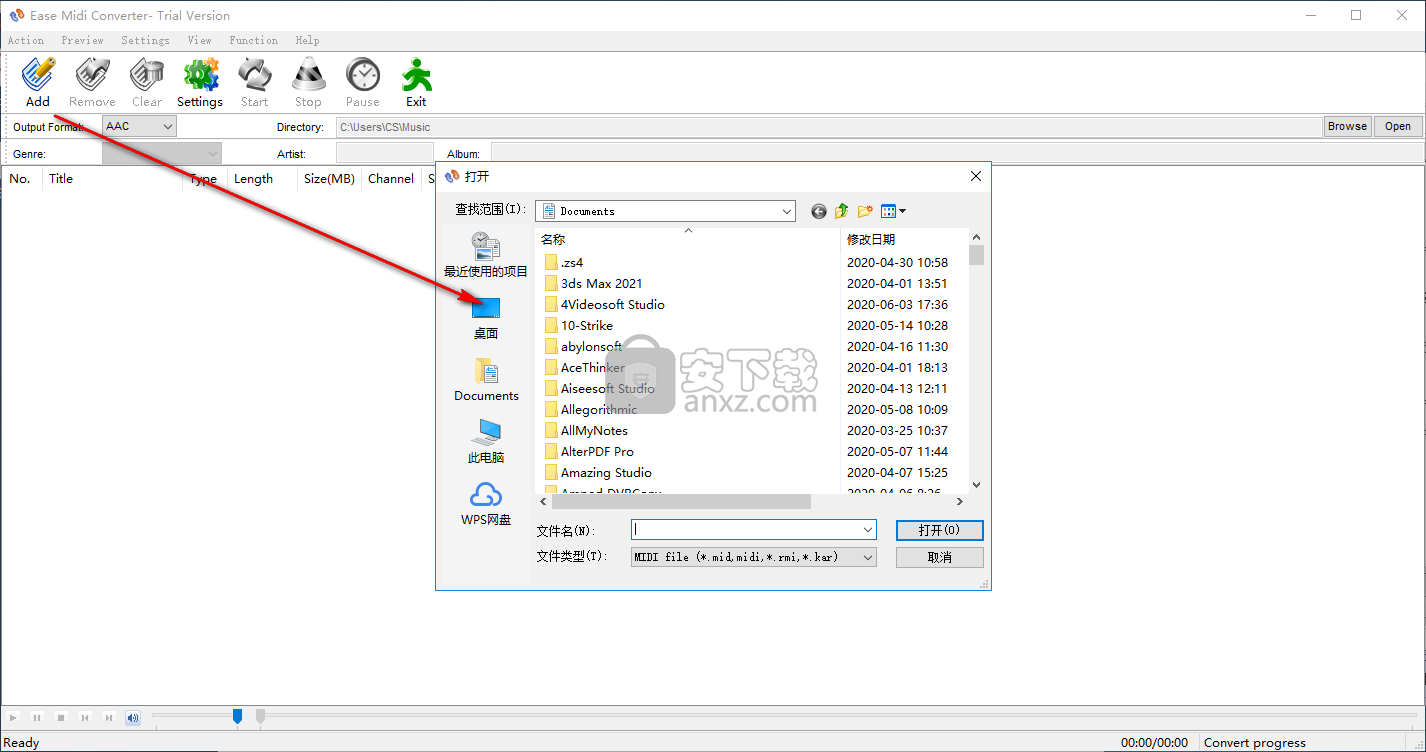The width and height of the screenshot is (1426, 752).
Task: Click the pause button in the player bar
Action: 37,717
